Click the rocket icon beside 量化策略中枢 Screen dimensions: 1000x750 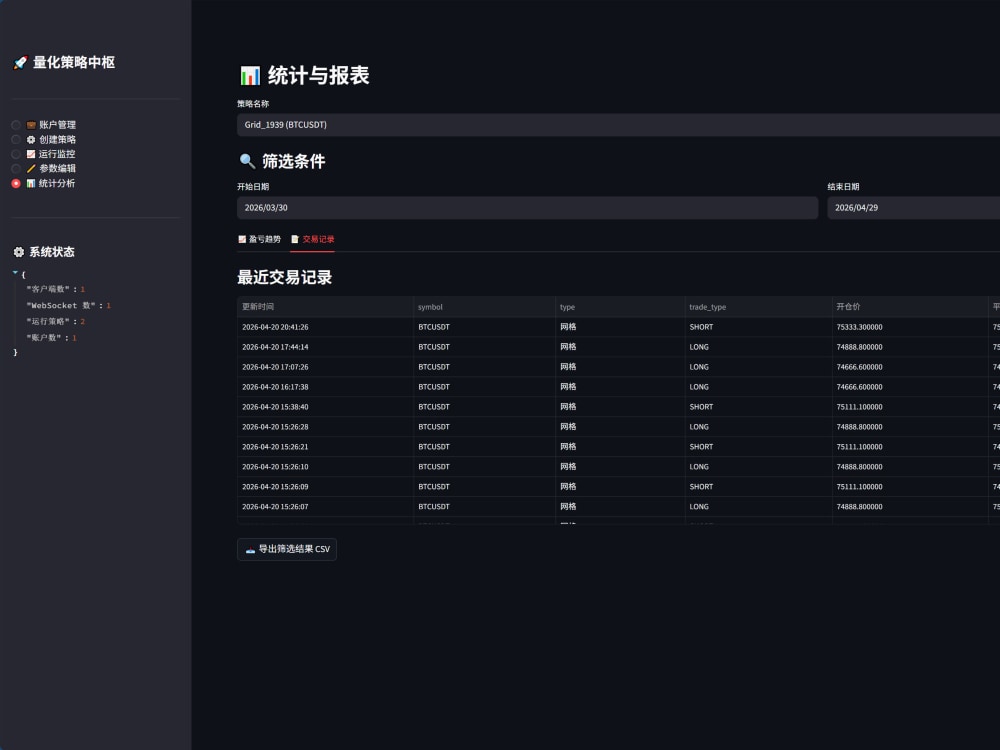click(20, 62)
